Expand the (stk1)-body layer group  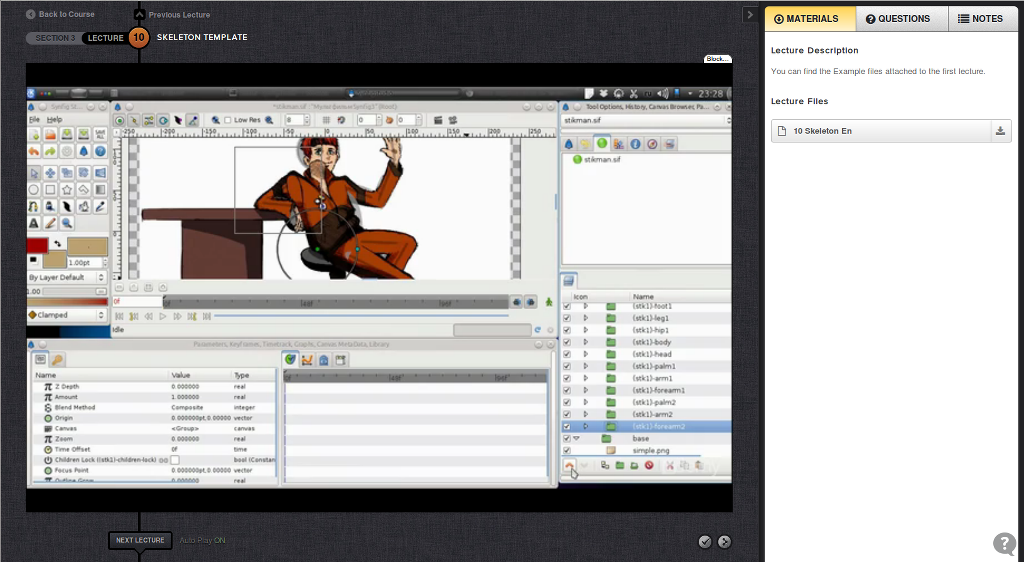pos(586,342)
